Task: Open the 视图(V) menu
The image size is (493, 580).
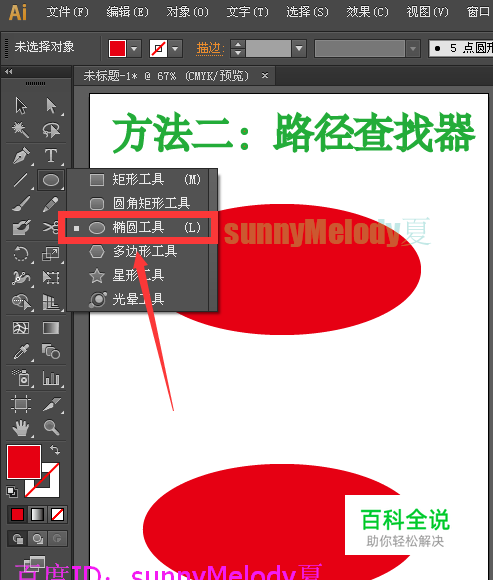Action: 427,12
